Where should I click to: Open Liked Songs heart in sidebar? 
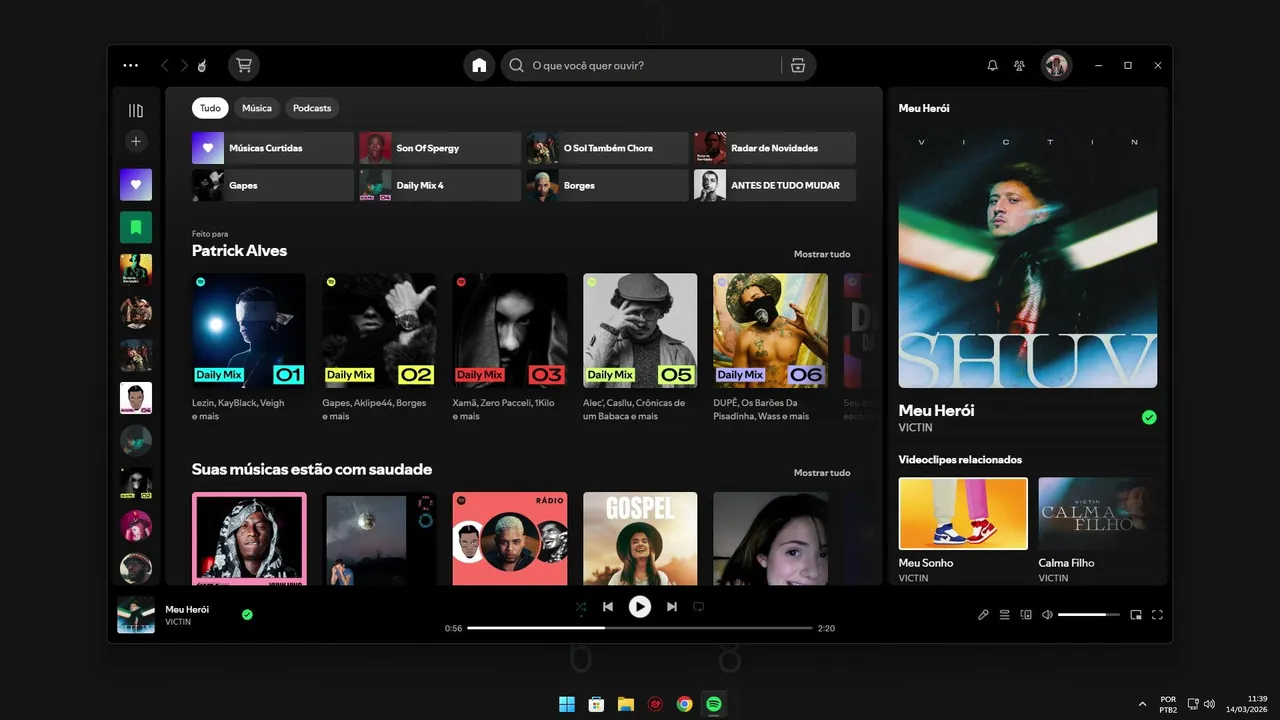click(x=136, y=184)
